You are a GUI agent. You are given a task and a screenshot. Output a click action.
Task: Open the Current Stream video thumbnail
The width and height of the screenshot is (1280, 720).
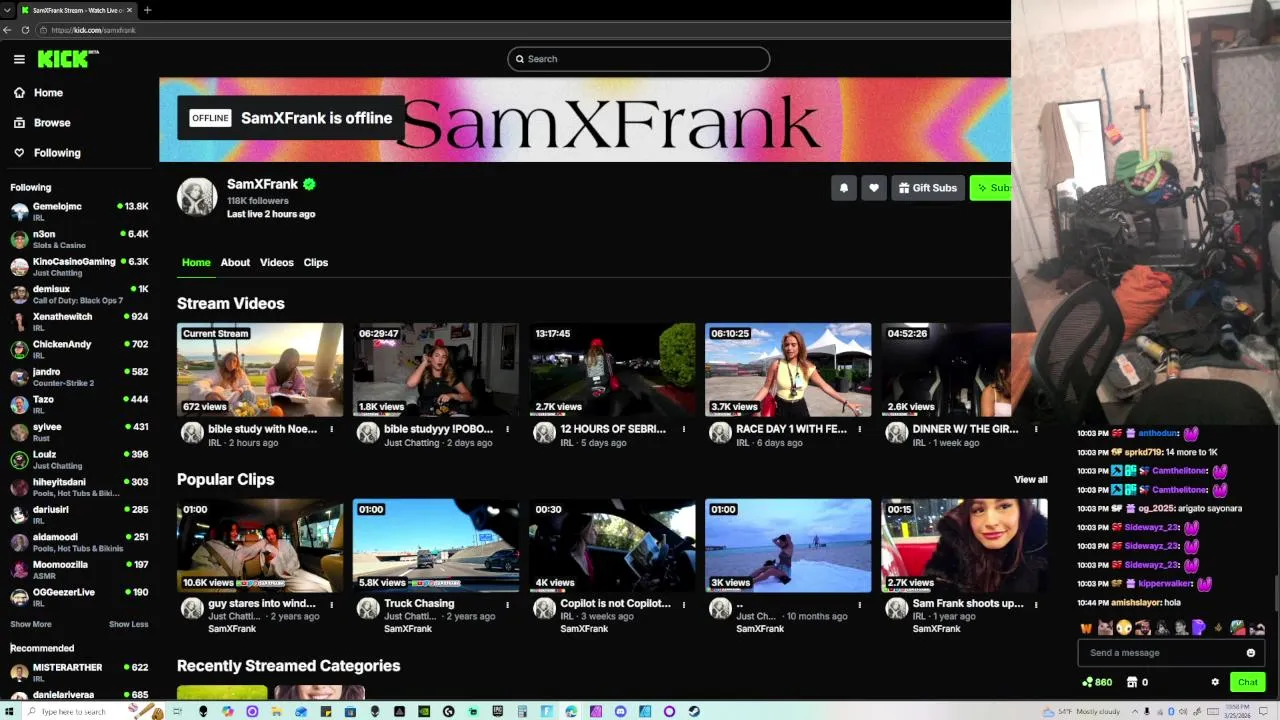(260, 369)
